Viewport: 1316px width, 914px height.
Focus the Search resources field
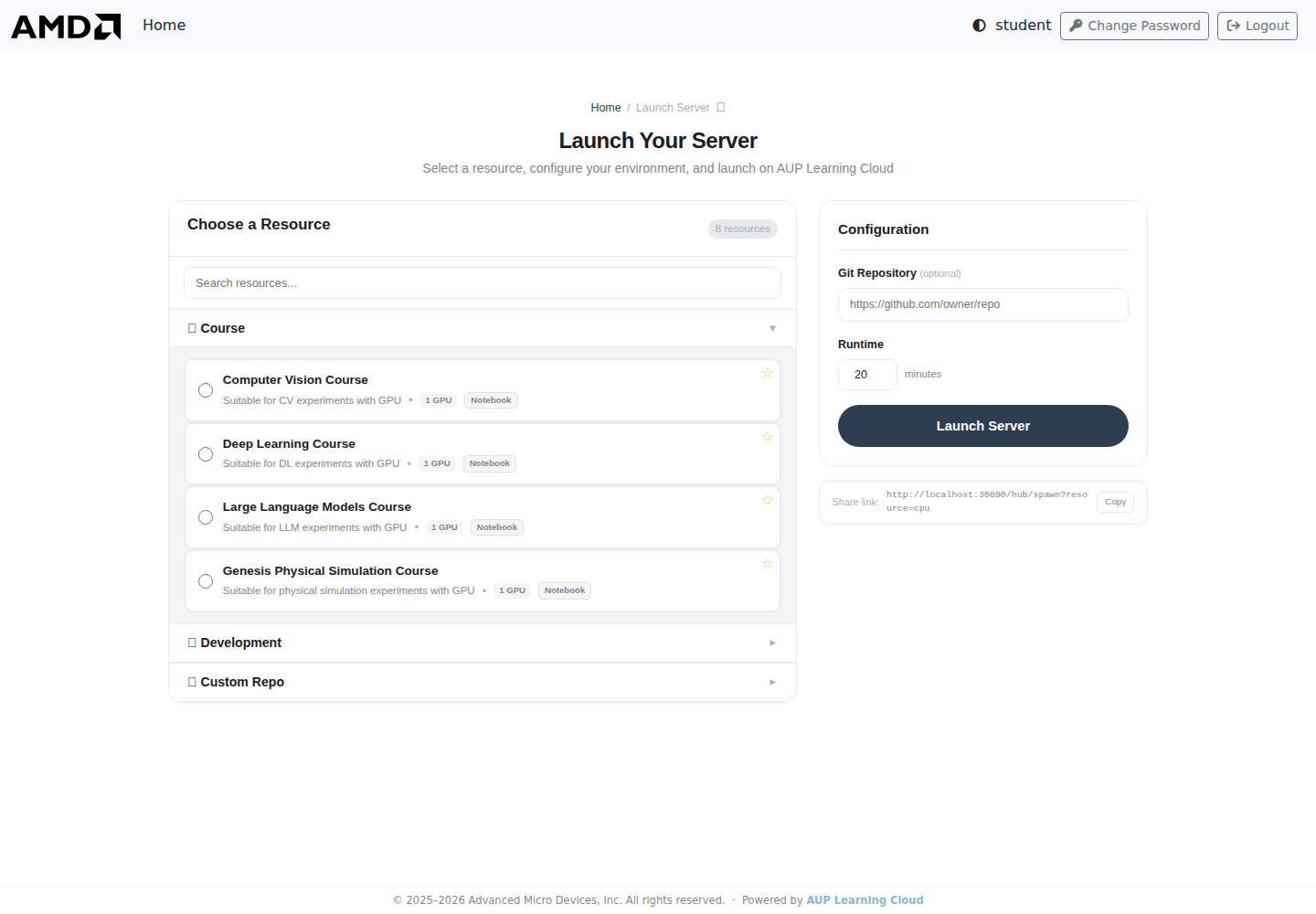coord(483,283)
